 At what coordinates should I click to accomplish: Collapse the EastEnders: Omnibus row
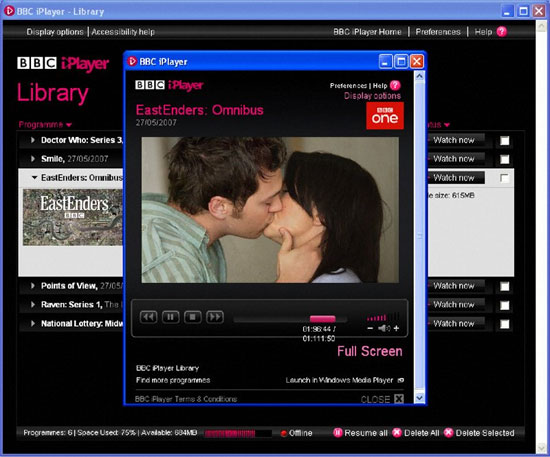[x=34, y=177]
